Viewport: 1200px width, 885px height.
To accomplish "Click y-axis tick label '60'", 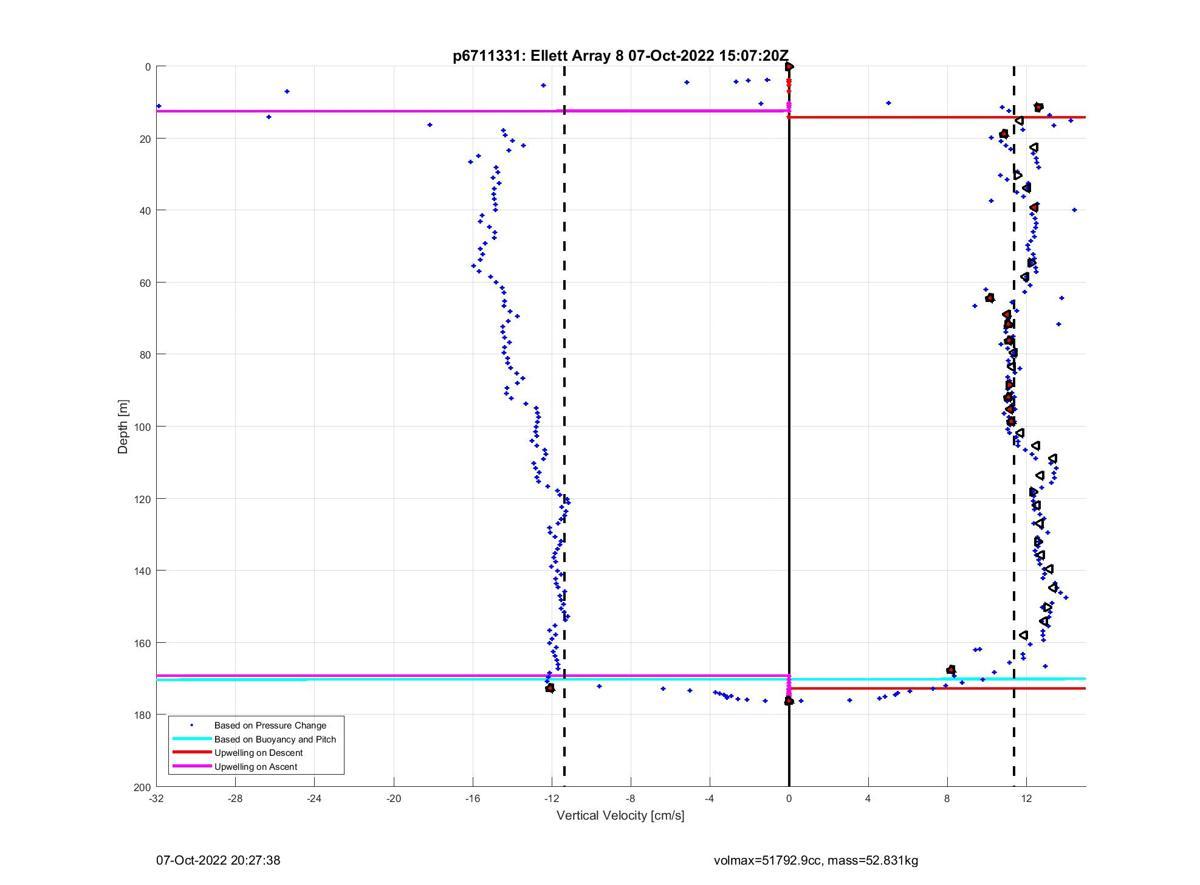I will 145,283.
